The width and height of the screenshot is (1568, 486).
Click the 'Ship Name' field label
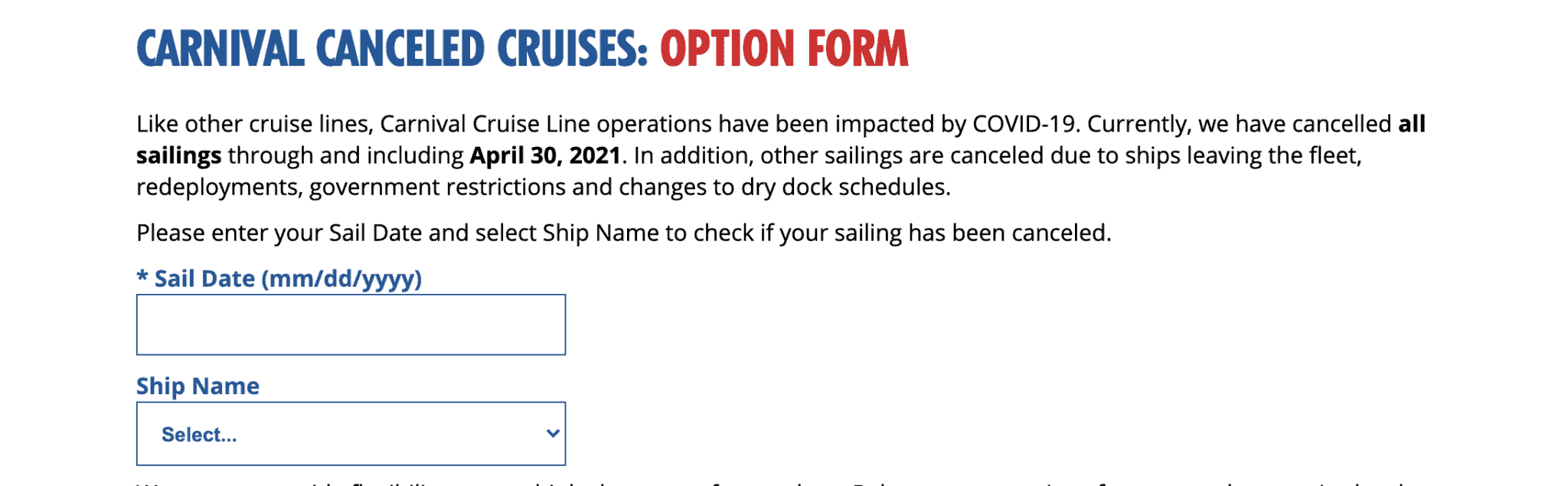tap(198, 386)
